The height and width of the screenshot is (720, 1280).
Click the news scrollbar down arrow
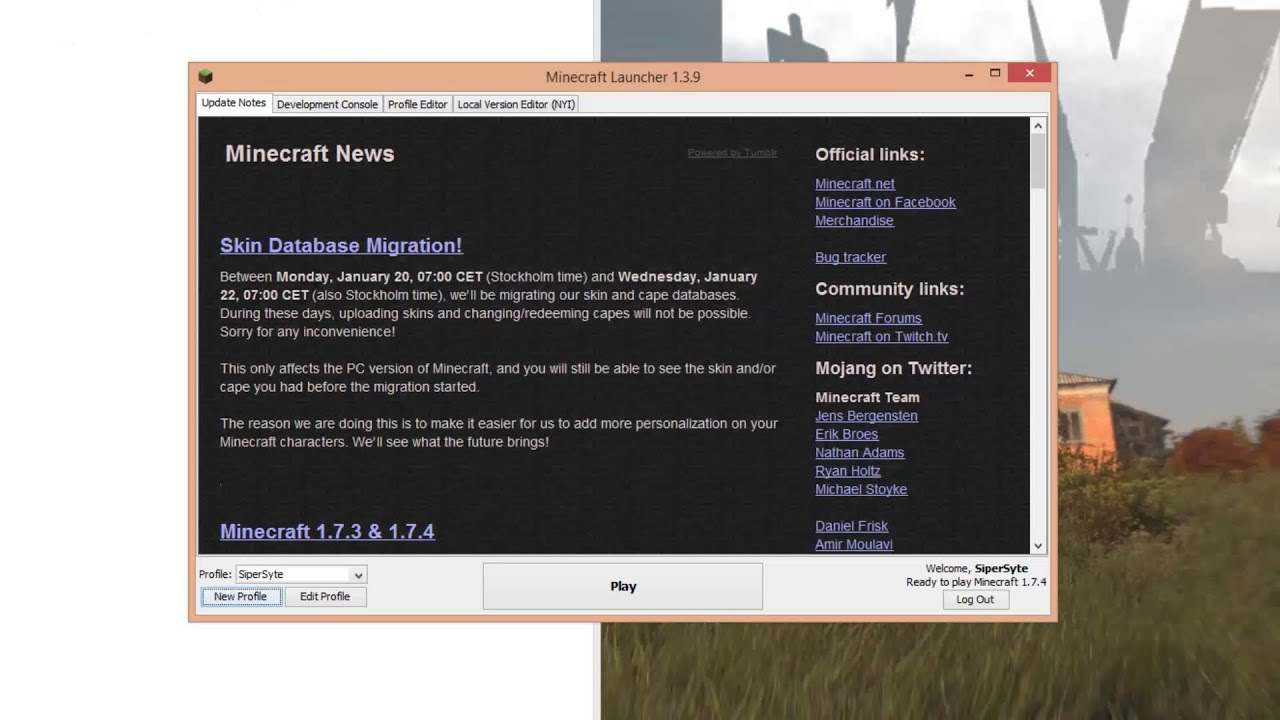point(1038,546)
